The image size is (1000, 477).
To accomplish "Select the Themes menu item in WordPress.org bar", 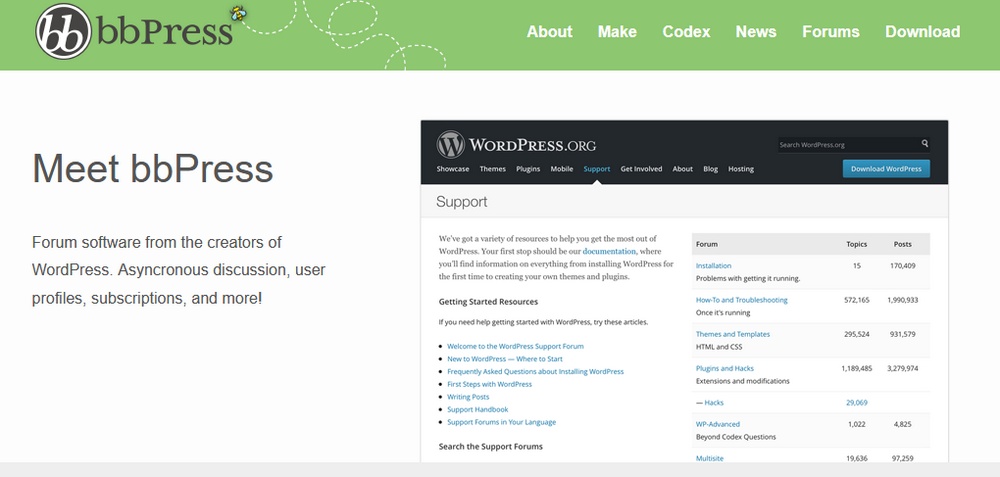I will (492, 169).
